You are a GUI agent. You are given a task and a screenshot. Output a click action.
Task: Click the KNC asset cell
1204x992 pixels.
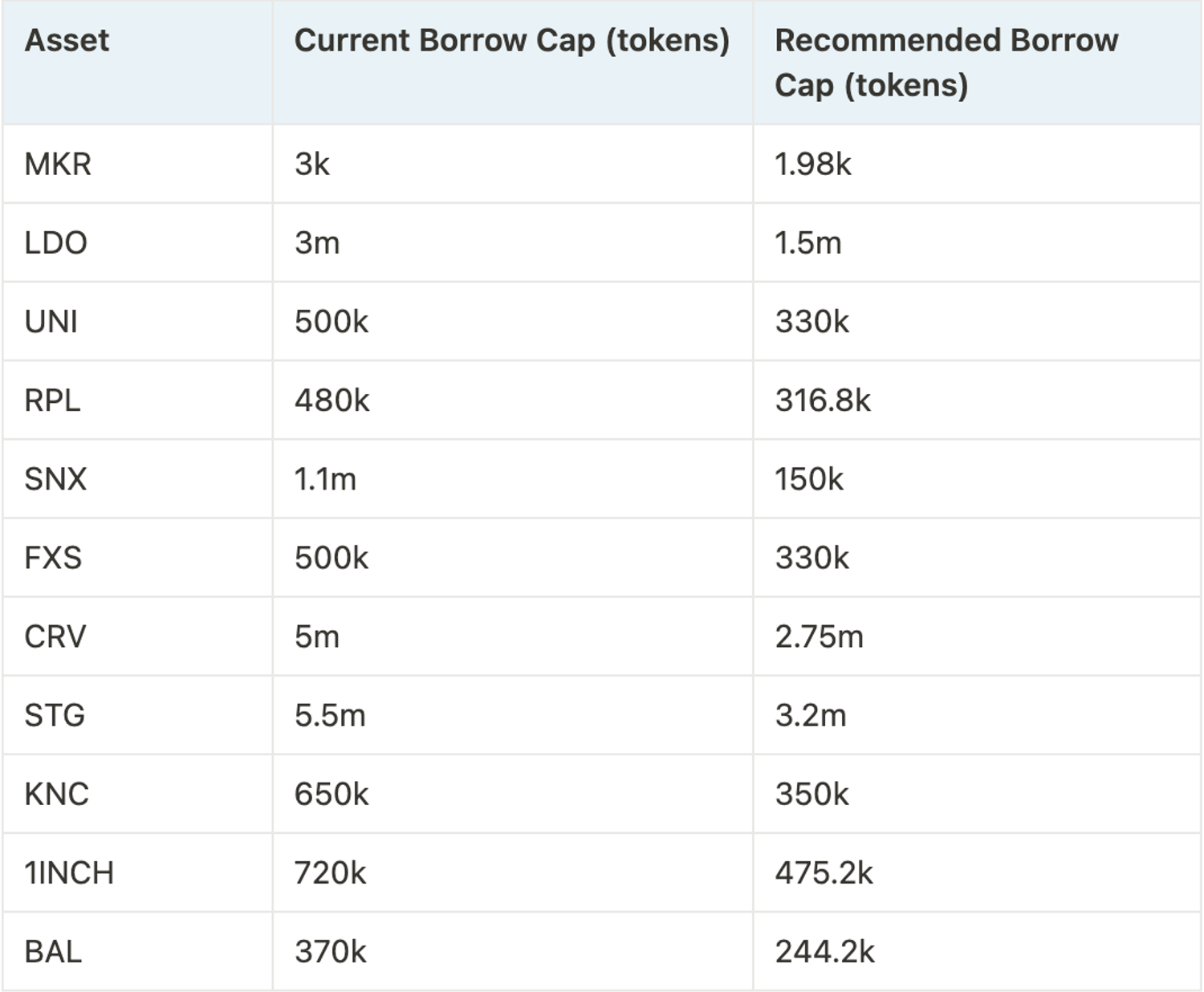coord(56,794)
